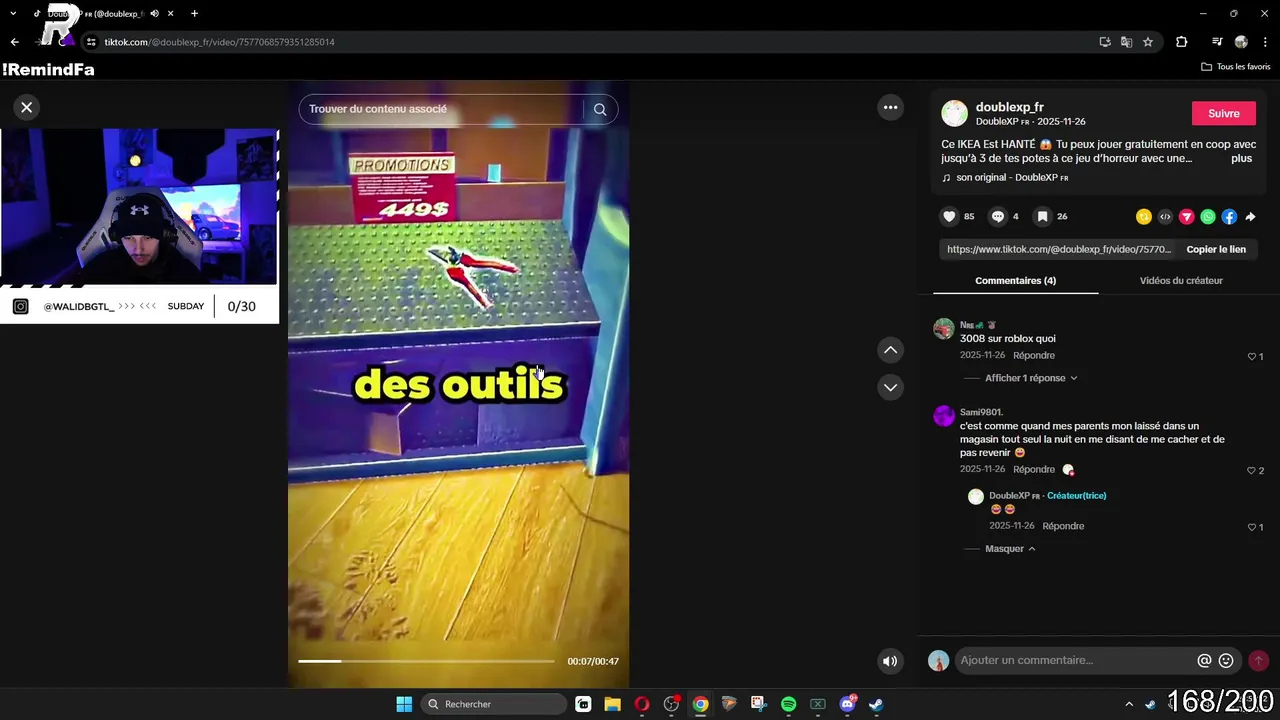Reply to the '3008 sur roblox quoi' comment
Image resolution: width=1280 pixels, height=720 pixels.
[x=1033, y=355]
